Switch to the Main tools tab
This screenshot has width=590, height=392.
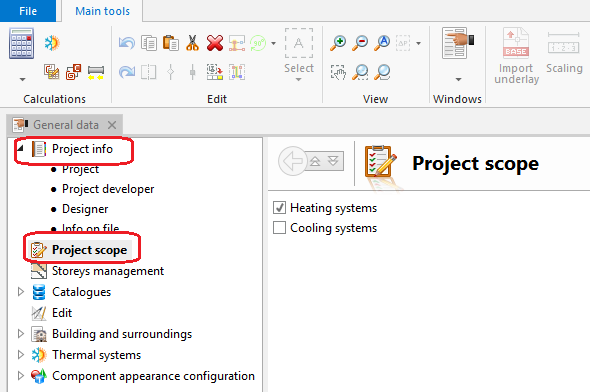tap(102, 11)
